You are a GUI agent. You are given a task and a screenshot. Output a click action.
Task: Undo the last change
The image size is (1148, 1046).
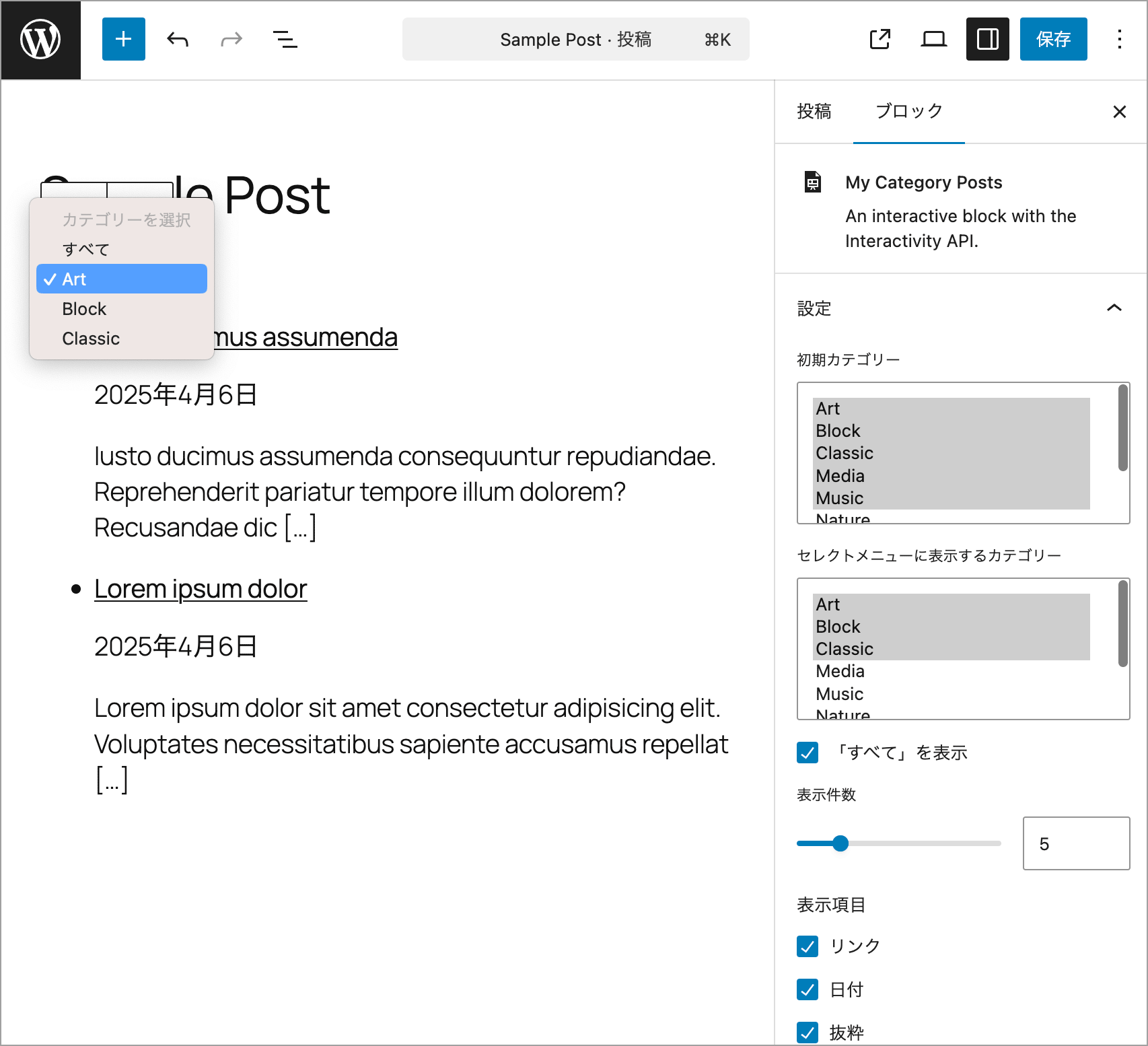coord(178,40)
